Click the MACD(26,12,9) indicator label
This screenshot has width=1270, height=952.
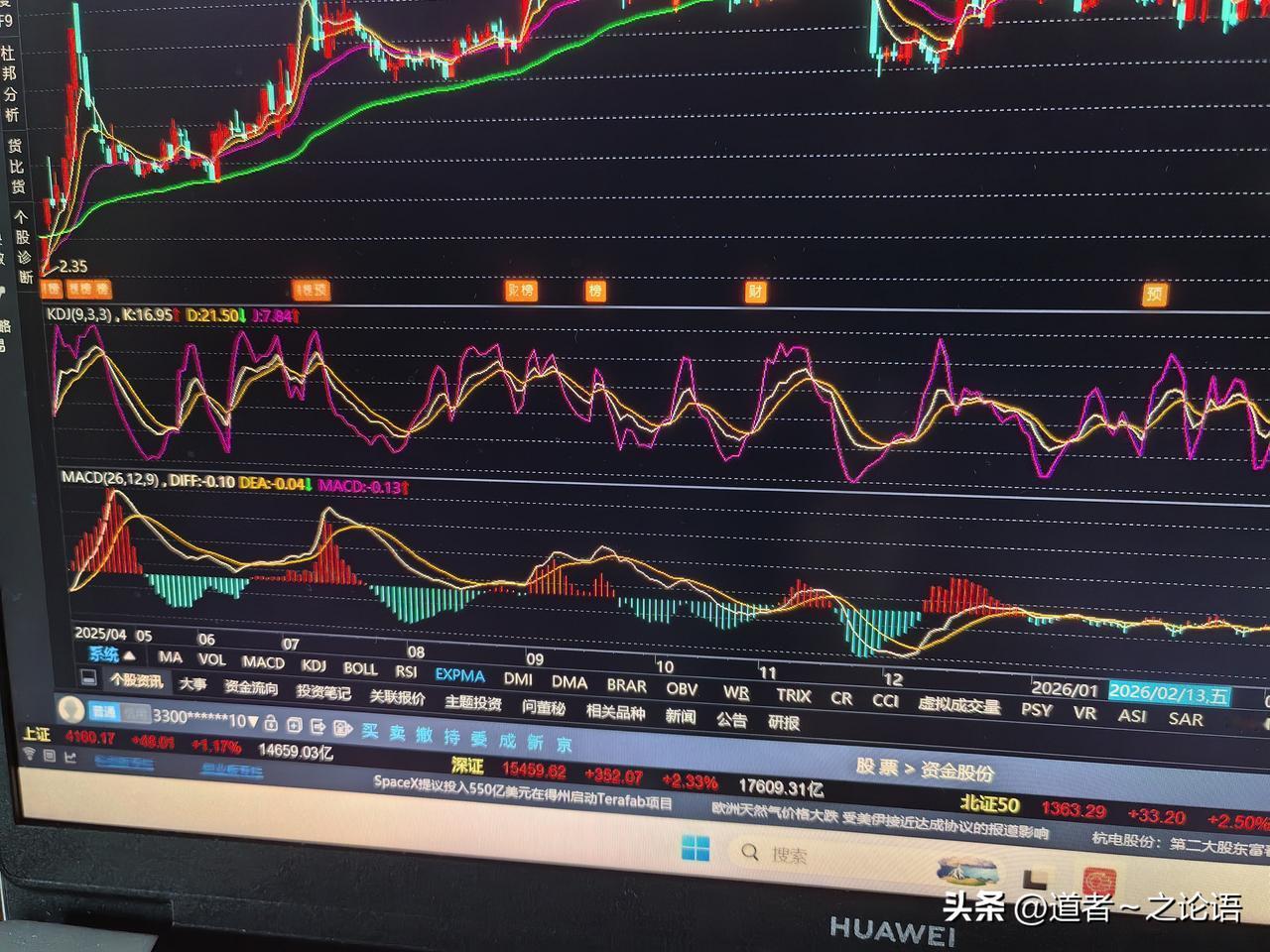click(x=110, y=478)
